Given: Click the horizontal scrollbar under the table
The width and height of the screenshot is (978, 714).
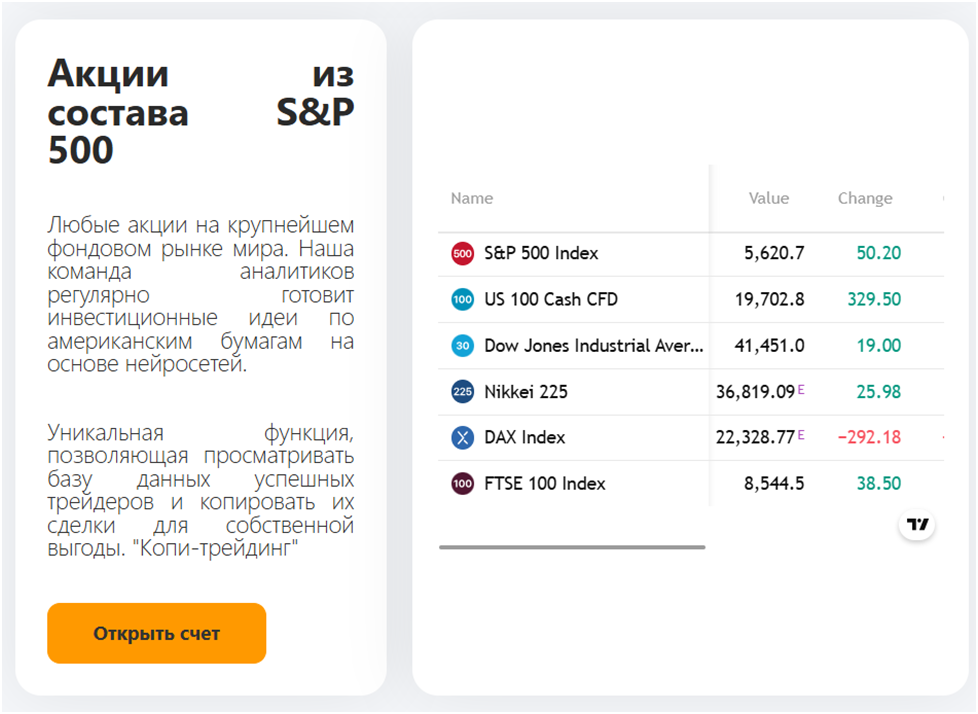Looking at the screenshot, I should [x=572, y=547].
